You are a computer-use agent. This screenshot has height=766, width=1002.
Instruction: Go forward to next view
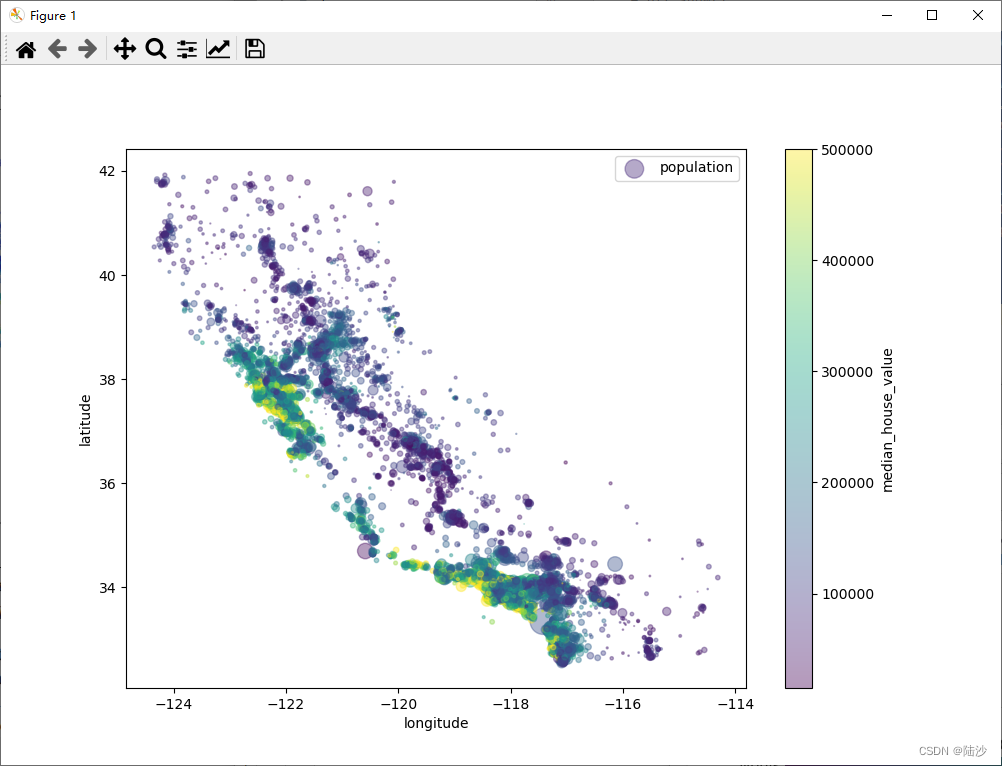coord(88,49)
